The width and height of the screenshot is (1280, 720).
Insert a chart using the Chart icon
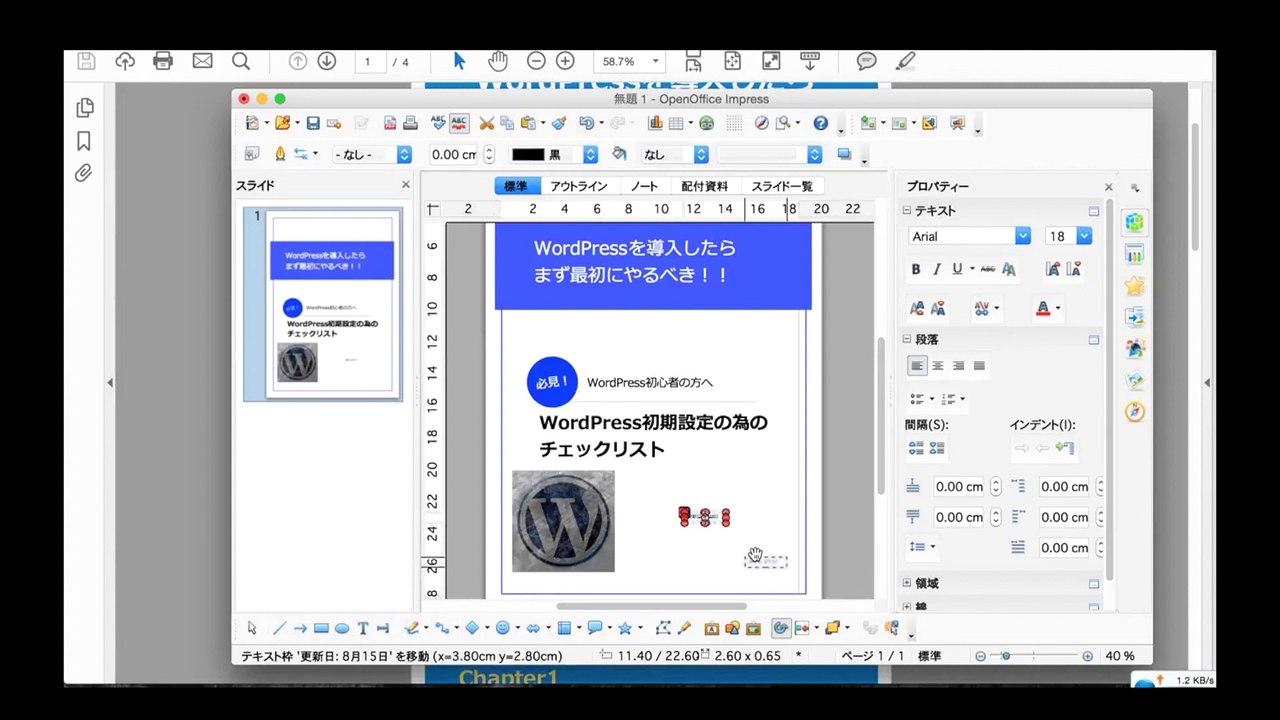click(x=656, y=123)
